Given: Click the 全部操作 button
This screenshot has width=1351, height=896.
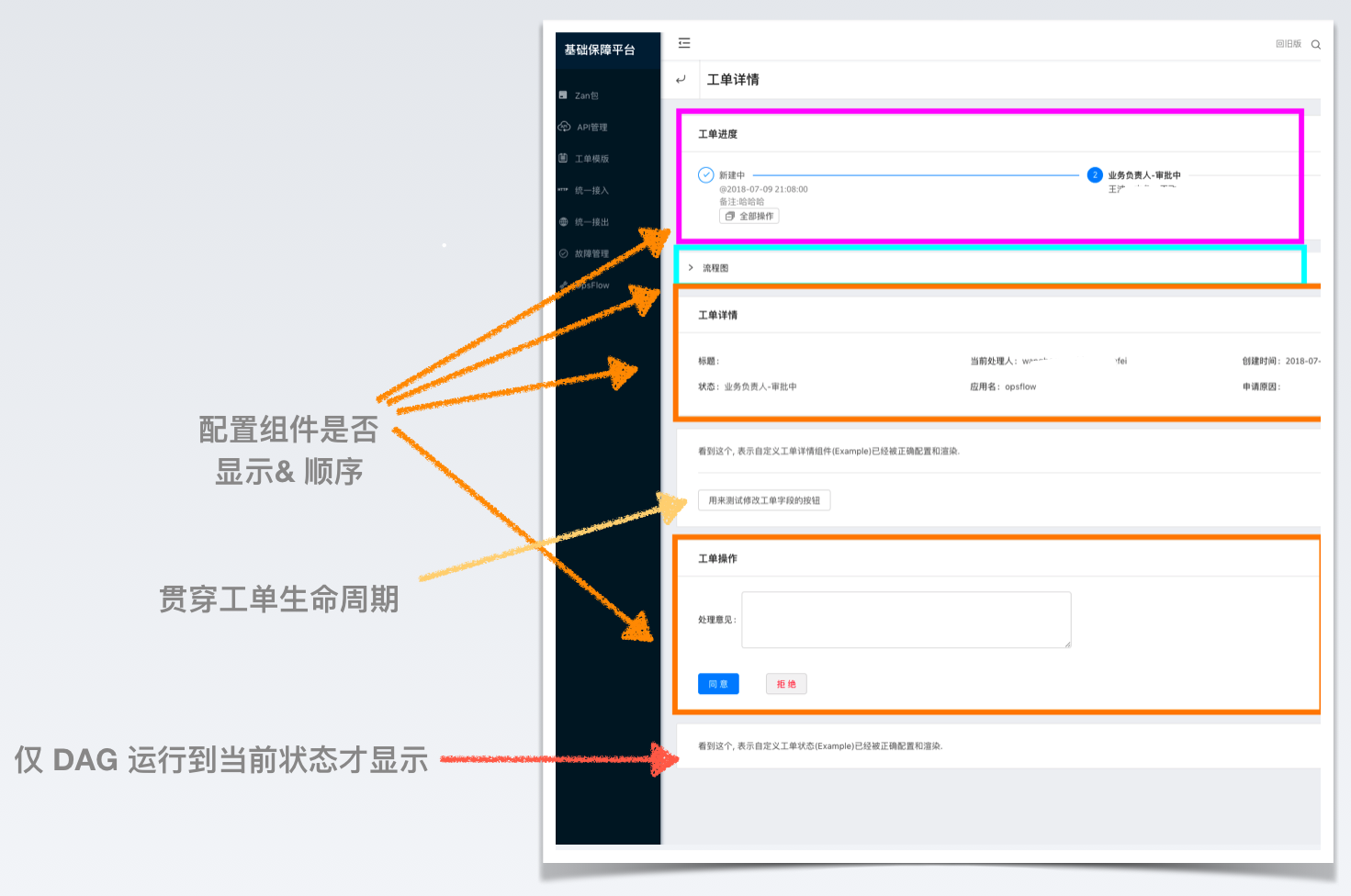Looking at the screenshot, I should click(749, 216).
